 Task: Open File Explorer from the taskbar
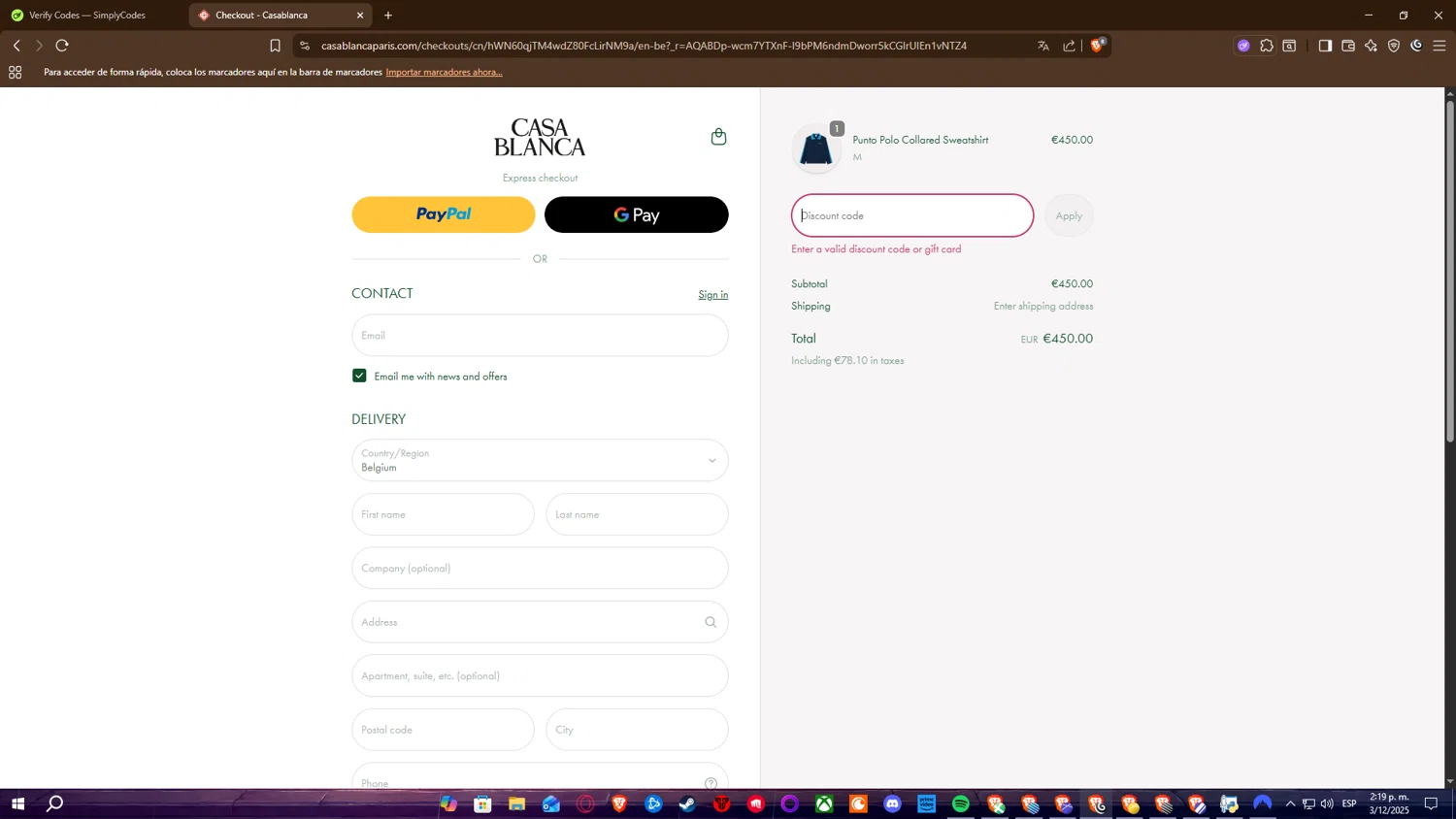click(516, 804)
